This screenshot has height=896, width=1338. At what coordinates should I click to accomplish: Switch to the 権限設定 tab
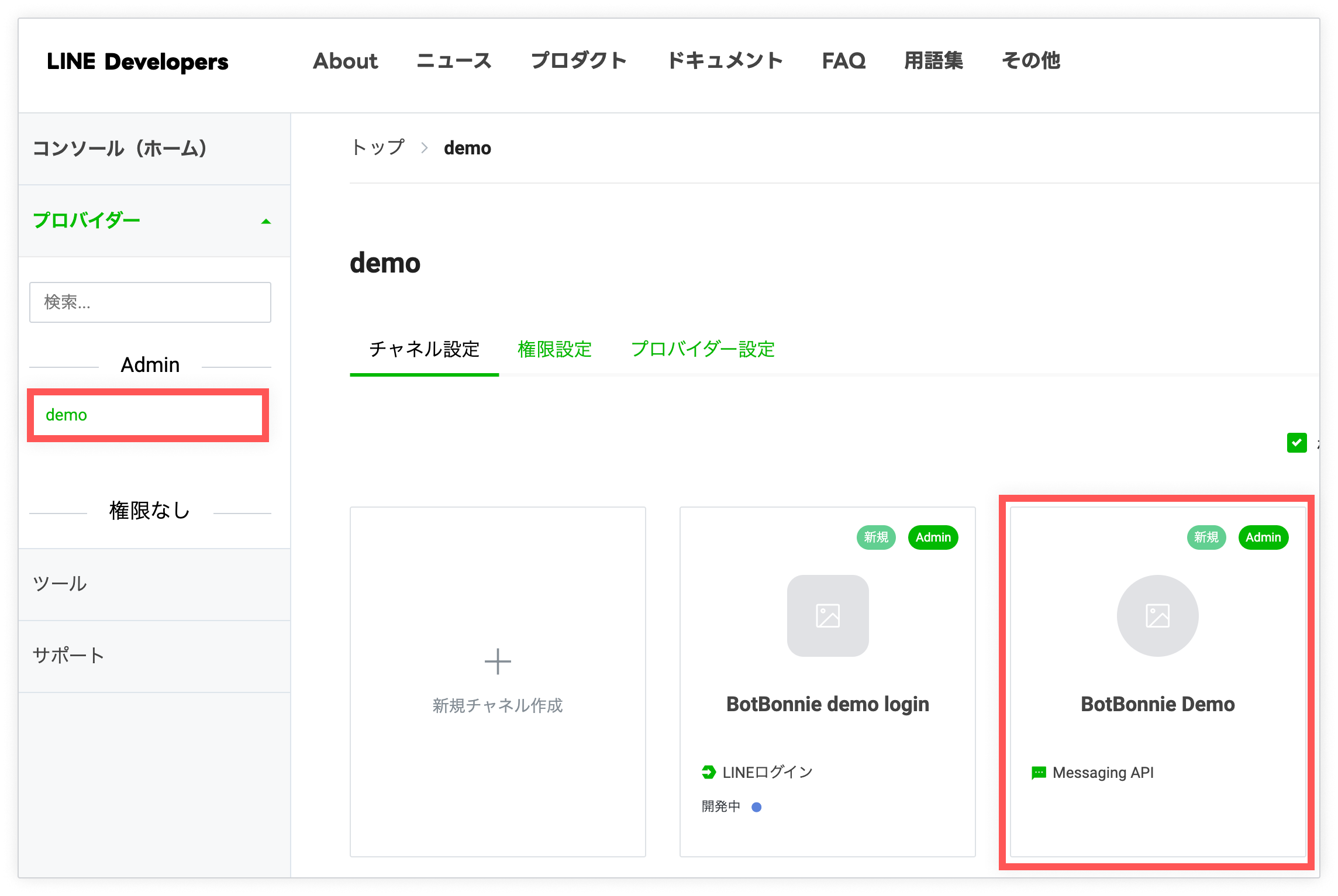(x=554, y=349)
